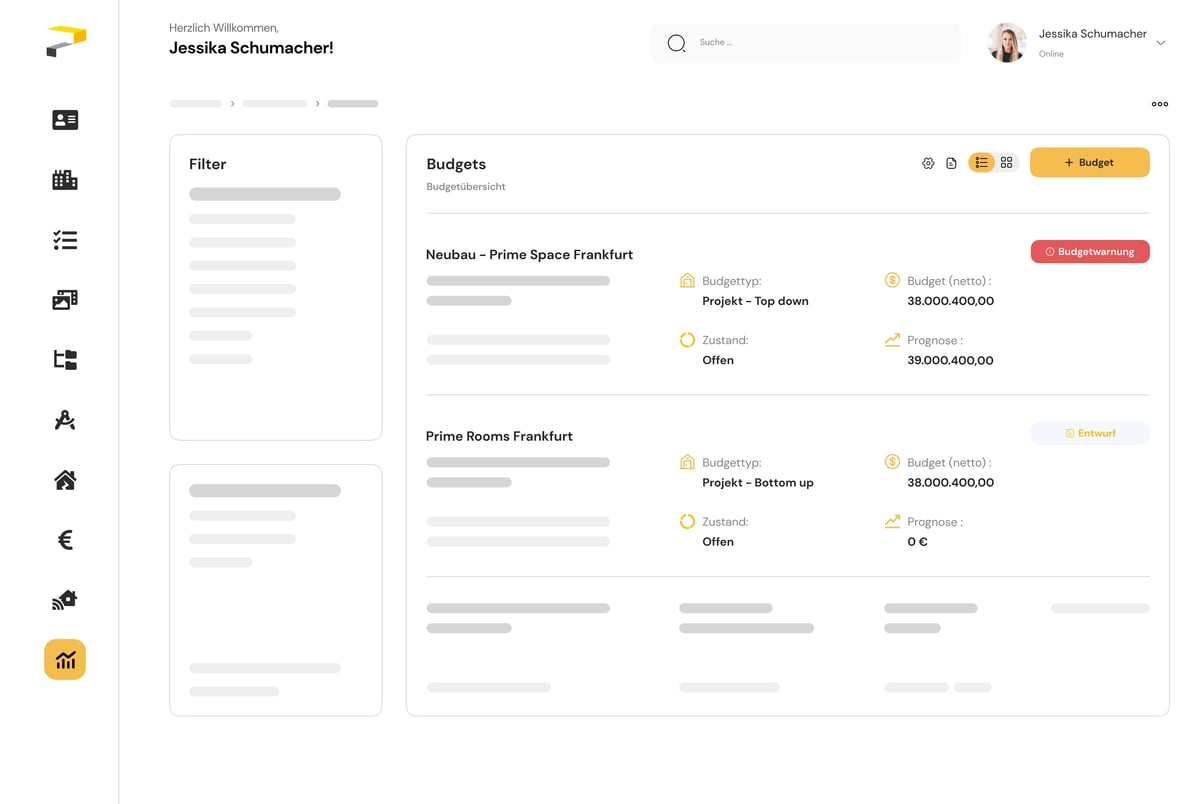The height and width of the screenshot is (804, 1200).
Task: Click Neubau Budget (netto) value 38.000.400,00
Action: click(x=950, y=301)
